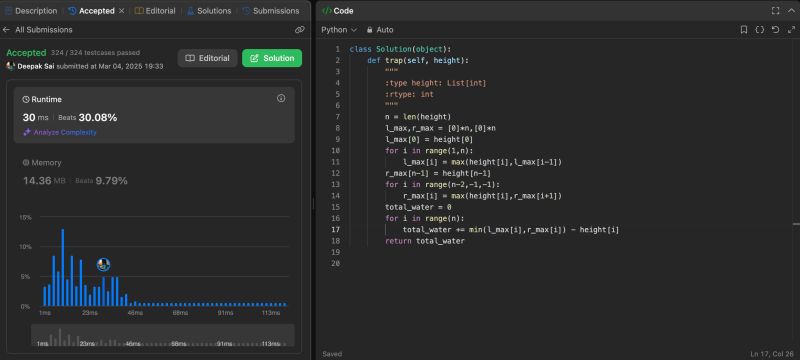This screenshot has width=800, height=360.
Task: Click the user avatar marker on chart
Action: 104,264
